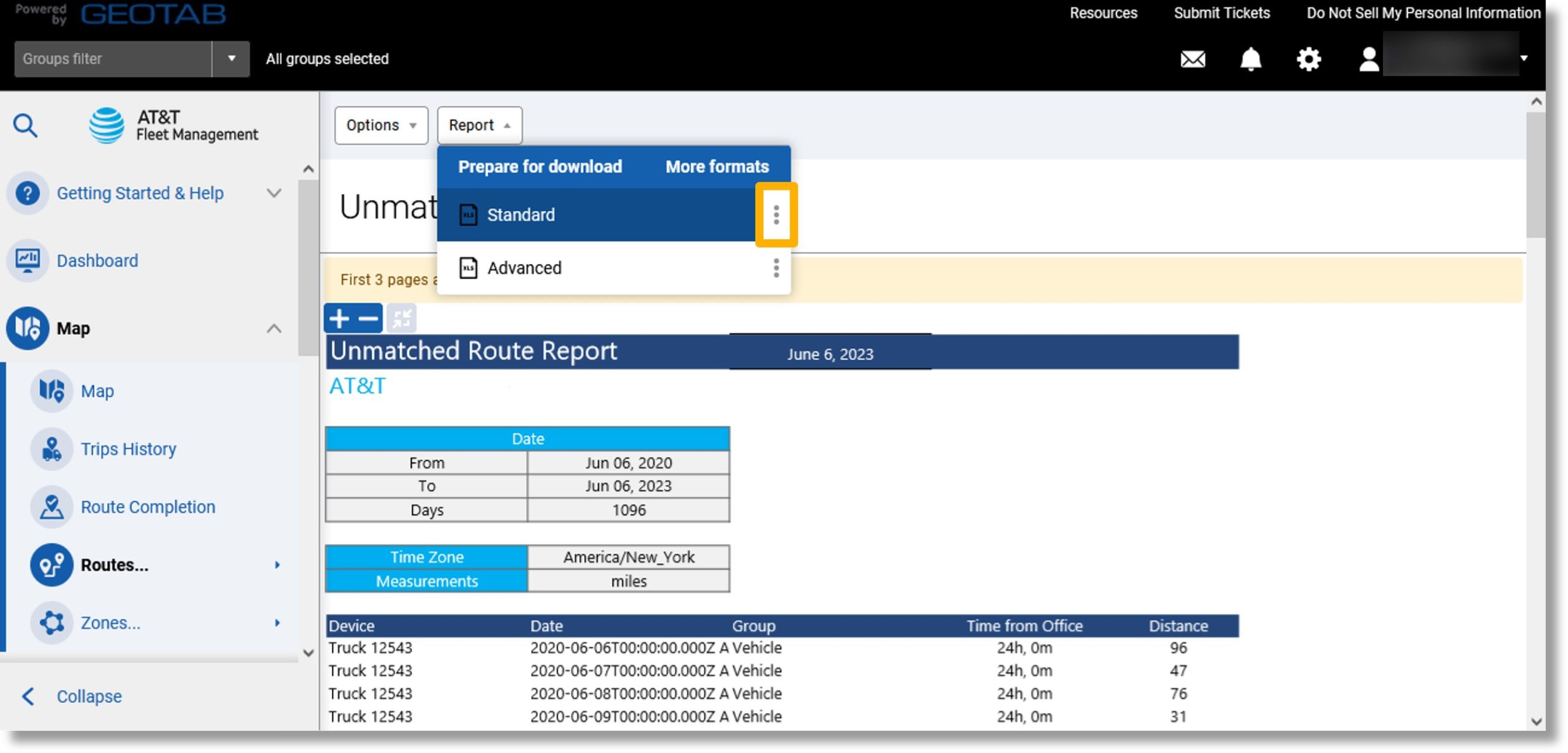1568x753 pixels.
Task: Click the GEOTAB logo
Action: click(x=153, y=13)
